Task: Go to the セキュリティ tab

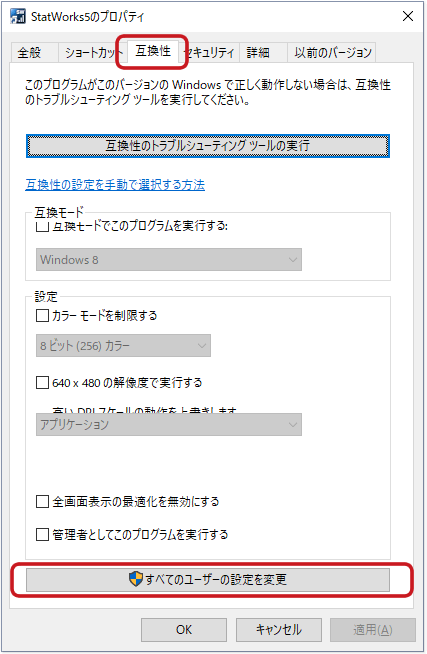Action: tap(211, 53)
